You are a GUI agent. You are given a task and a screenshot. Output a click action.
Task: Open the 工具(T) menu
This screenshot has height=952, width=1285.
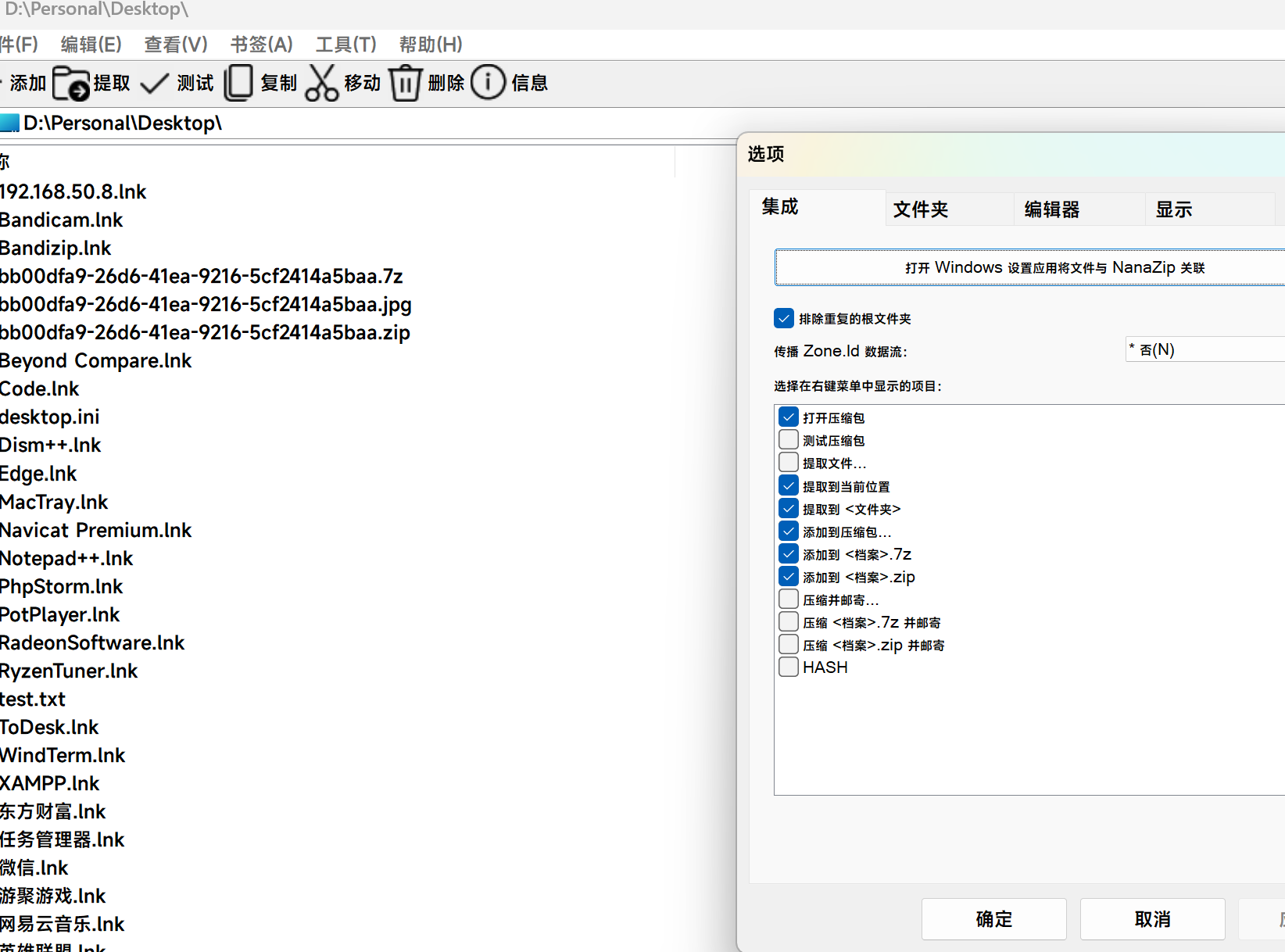[x=345, y=45]
